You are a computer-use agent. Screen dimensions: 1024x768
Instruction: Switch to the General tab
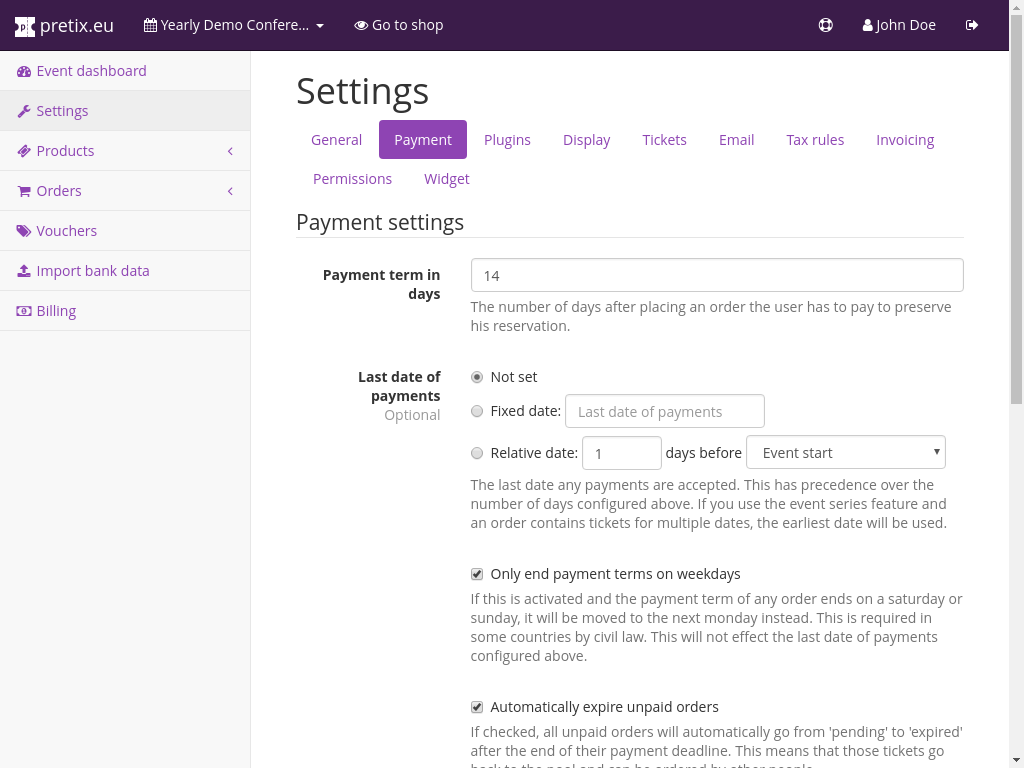pyautogui.click(x=336, y=140)
